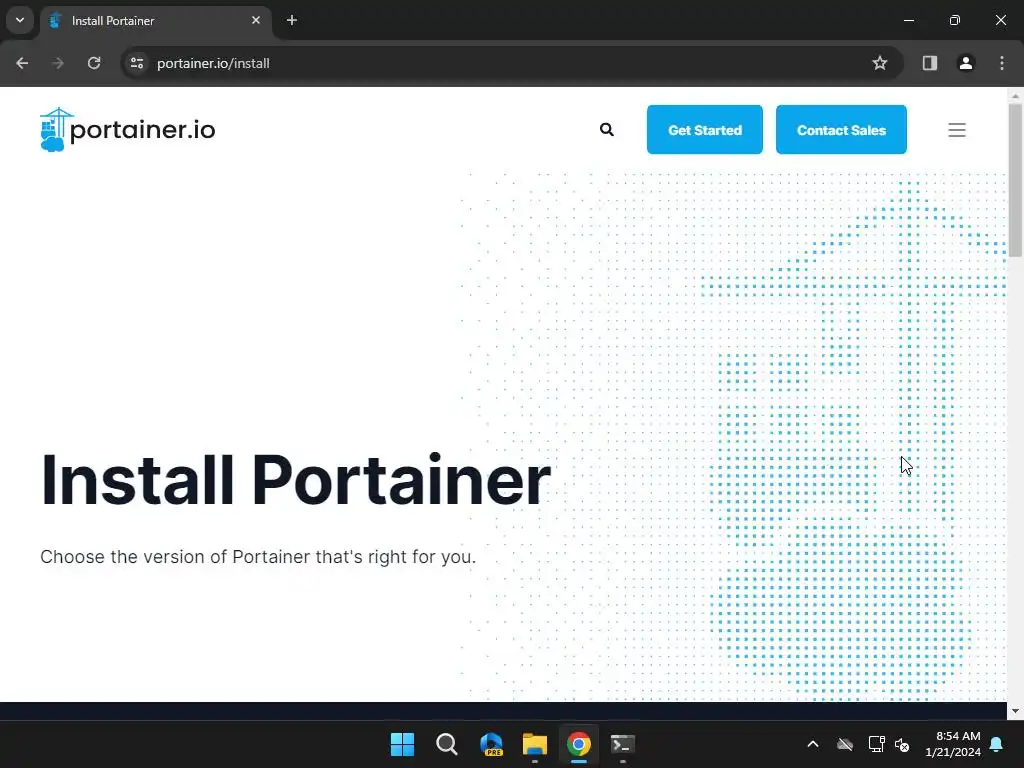Show hidden system tray icons
Screen dimensions: 1024x768
coord(813,744)
